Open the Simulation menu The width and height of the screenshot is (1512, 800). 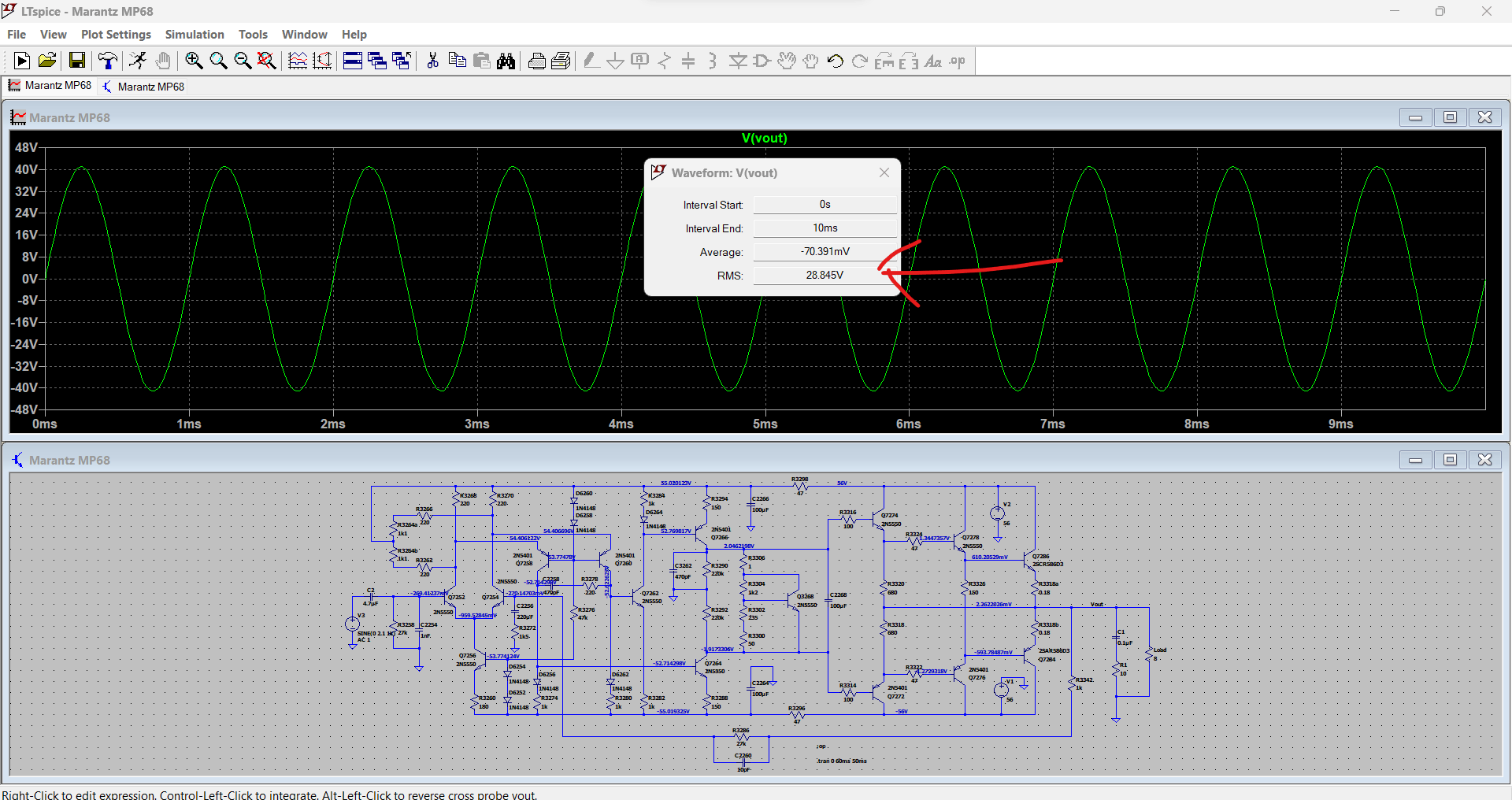coord(195,35)
